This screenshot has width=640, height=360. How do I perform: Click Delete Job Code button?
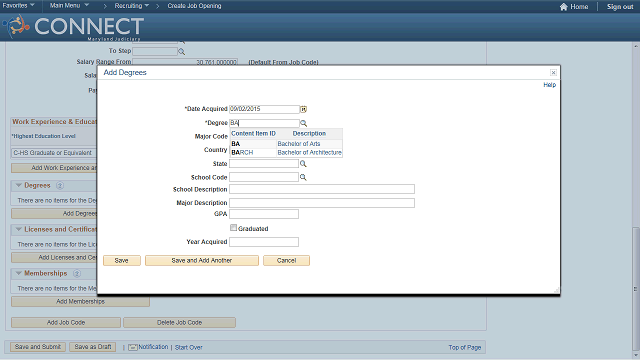pos(179,322)
